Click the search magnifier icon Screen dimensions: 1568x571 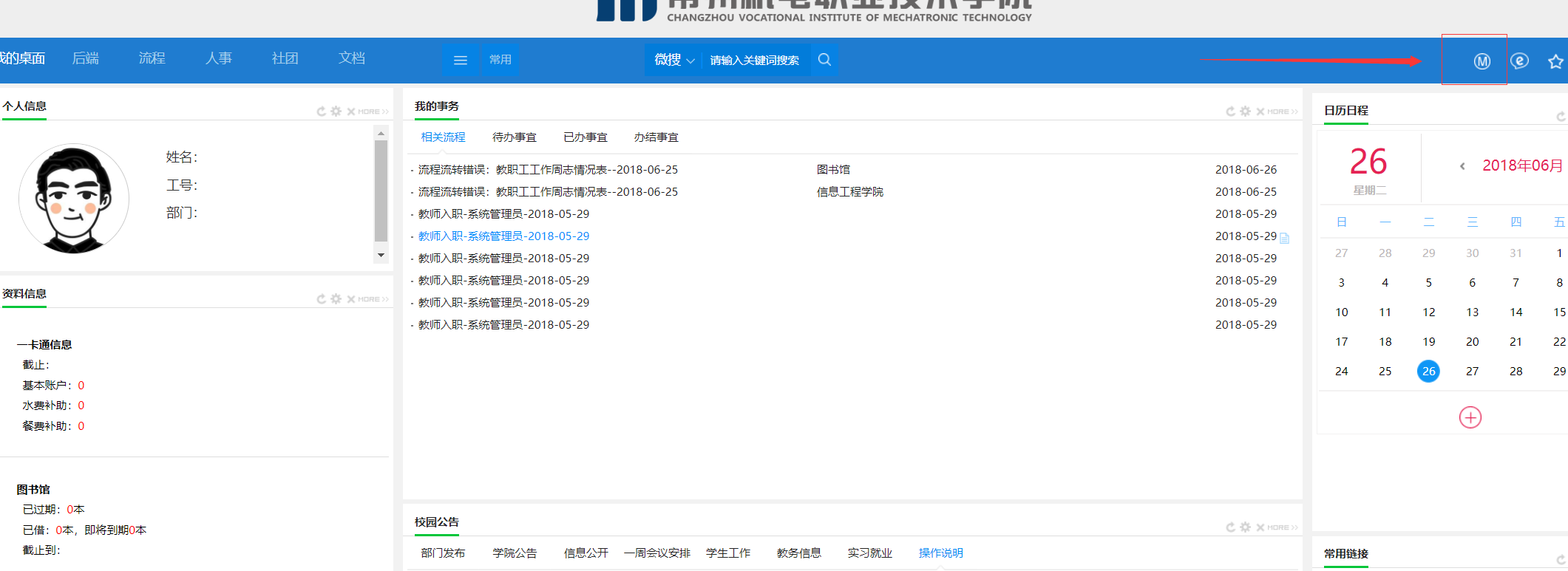click(x=824, y=60)
